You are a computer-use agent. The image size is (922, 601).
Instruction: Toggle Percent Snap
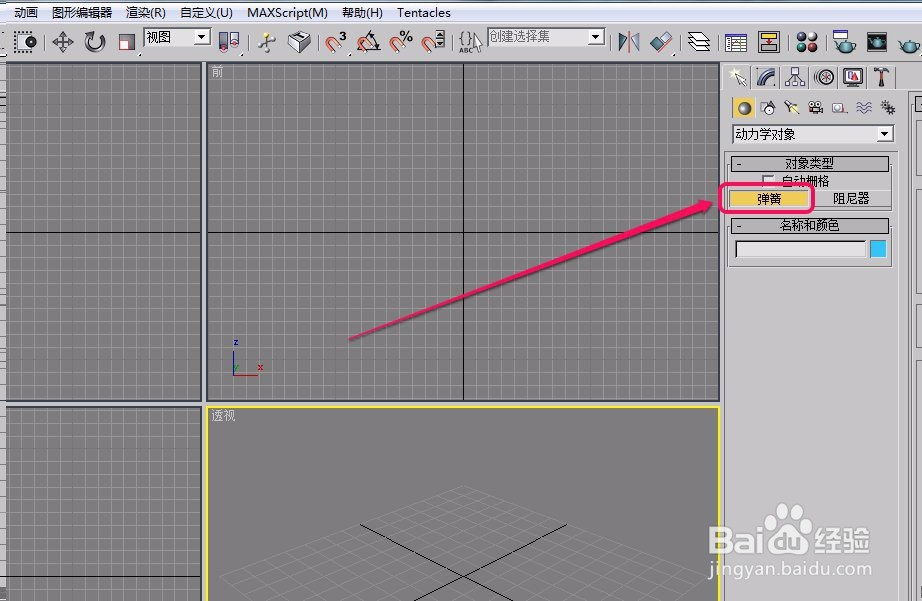(402, 42)
